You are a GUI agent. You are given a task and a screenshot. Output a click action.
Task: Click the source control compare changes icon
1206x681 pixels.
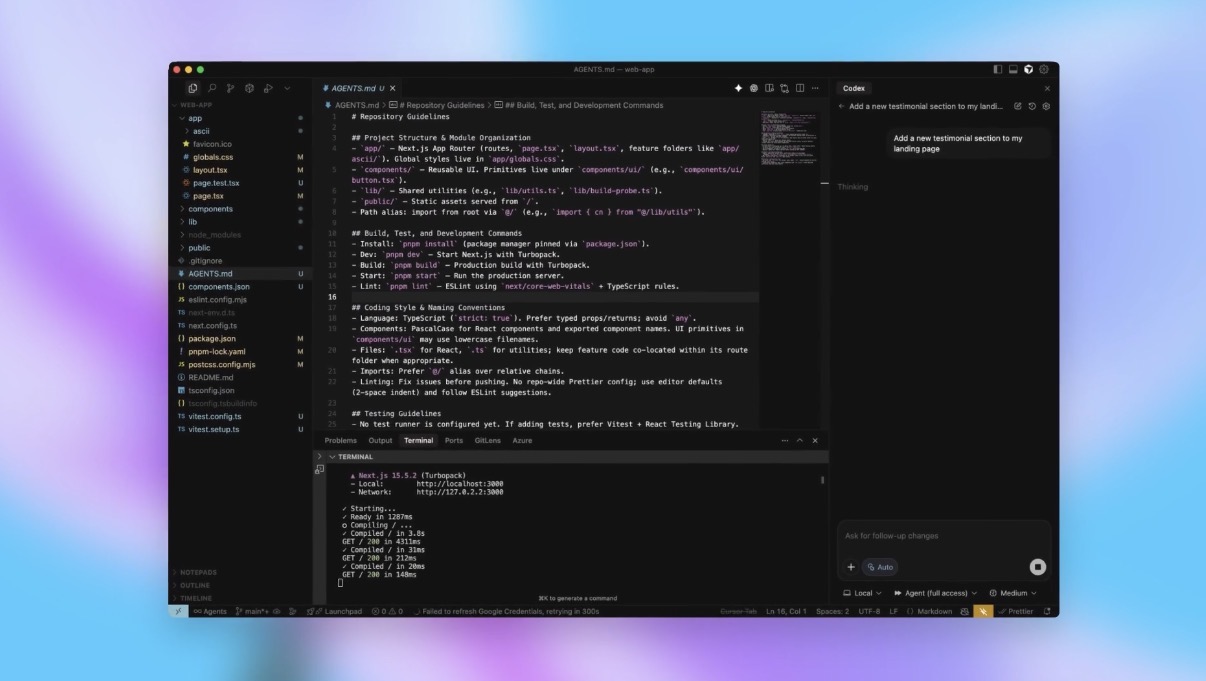785,88
